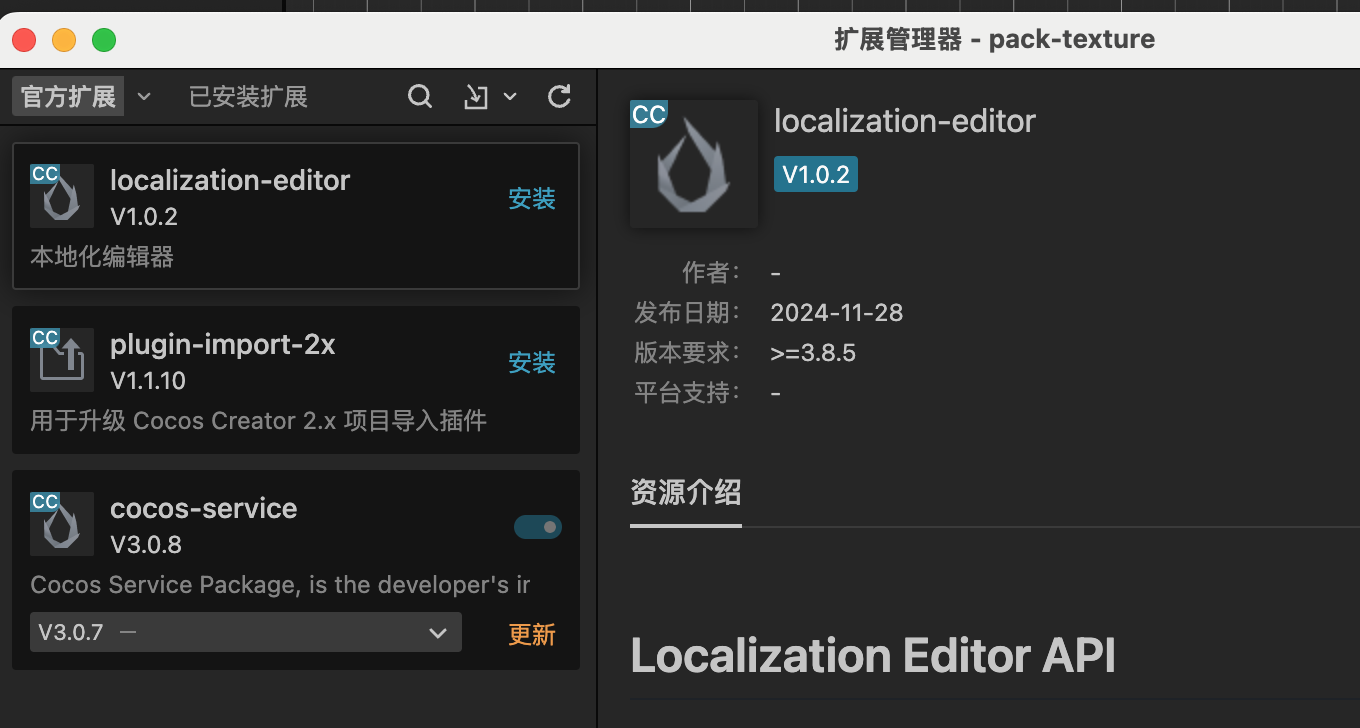Click the cocos-service extension icon

(62, 524)
